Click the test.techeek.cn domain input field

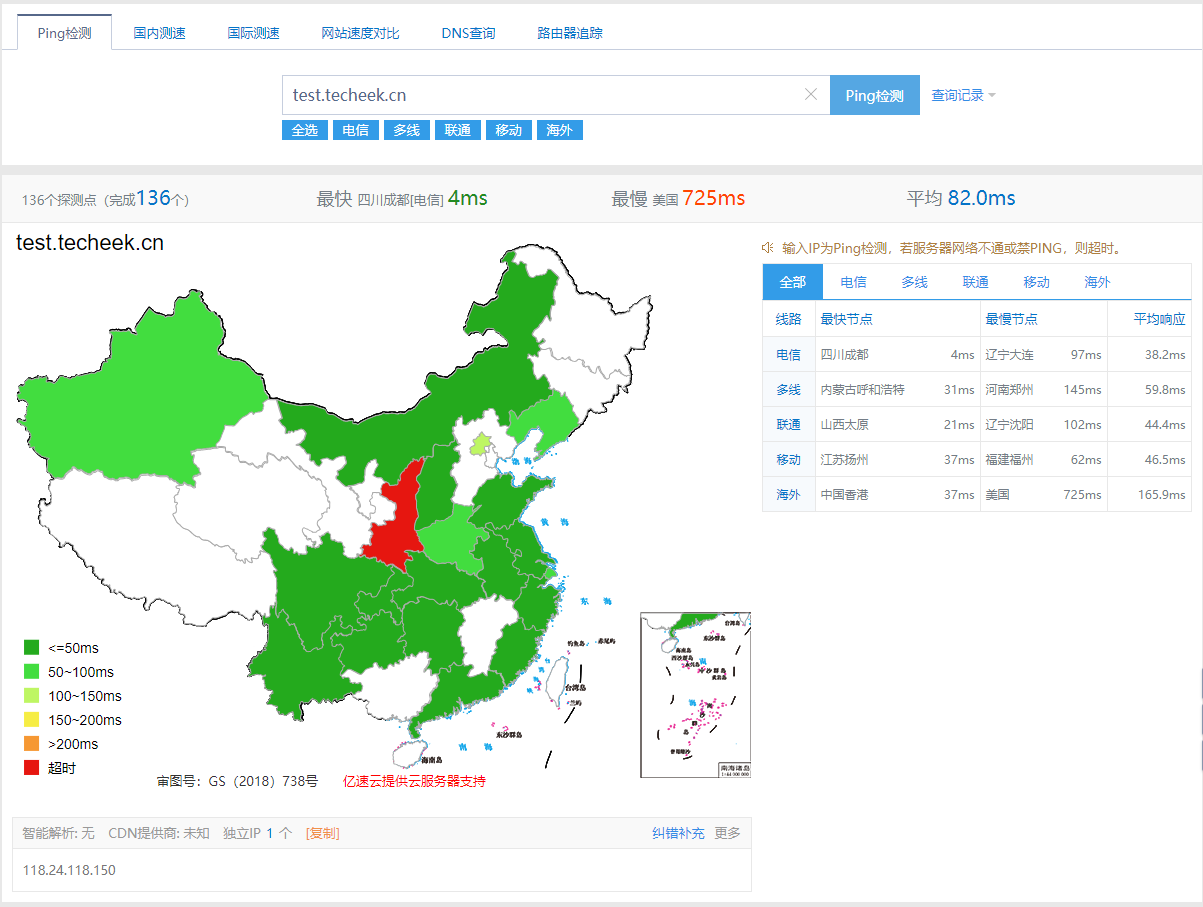point(540,95)
